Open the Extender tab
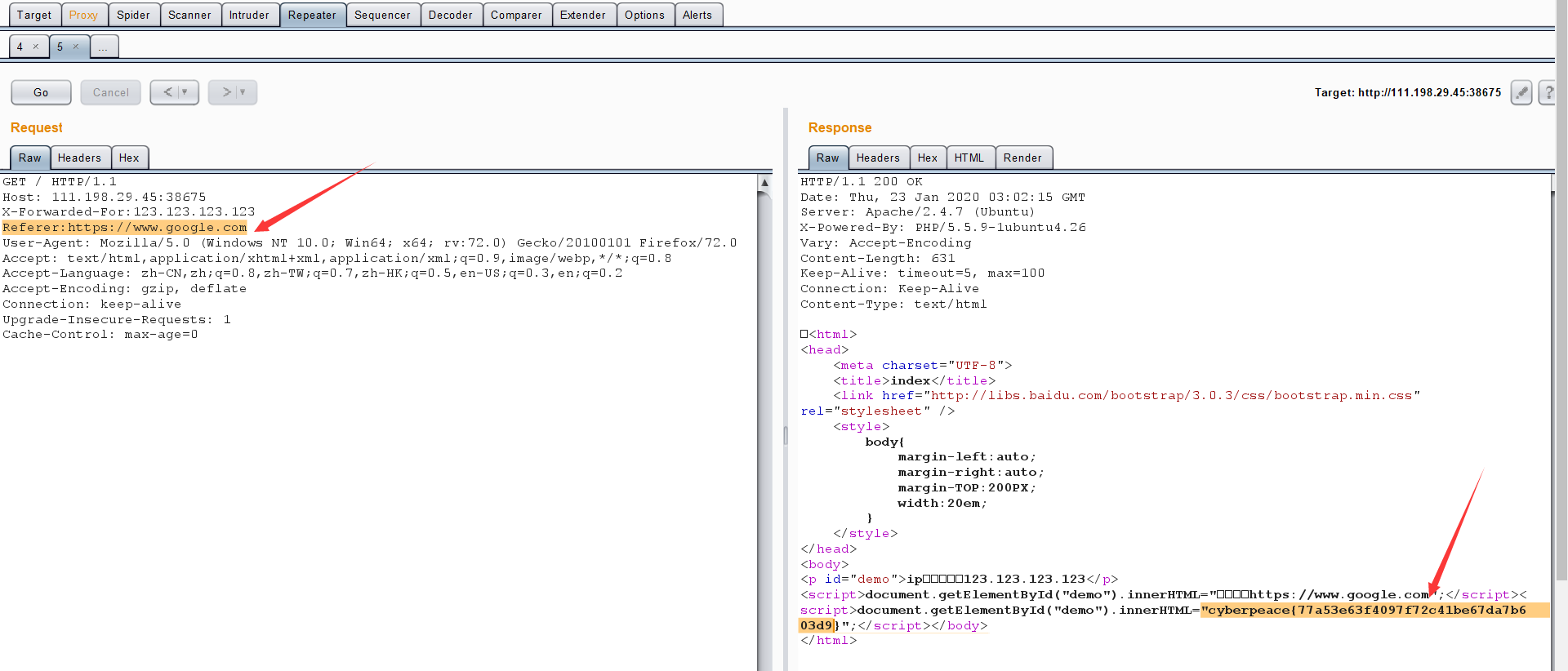 (583, 15)
